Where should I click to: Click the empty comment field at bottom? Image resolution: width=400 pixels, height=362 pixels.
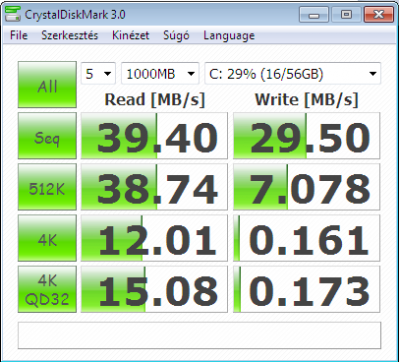(199, 335)
